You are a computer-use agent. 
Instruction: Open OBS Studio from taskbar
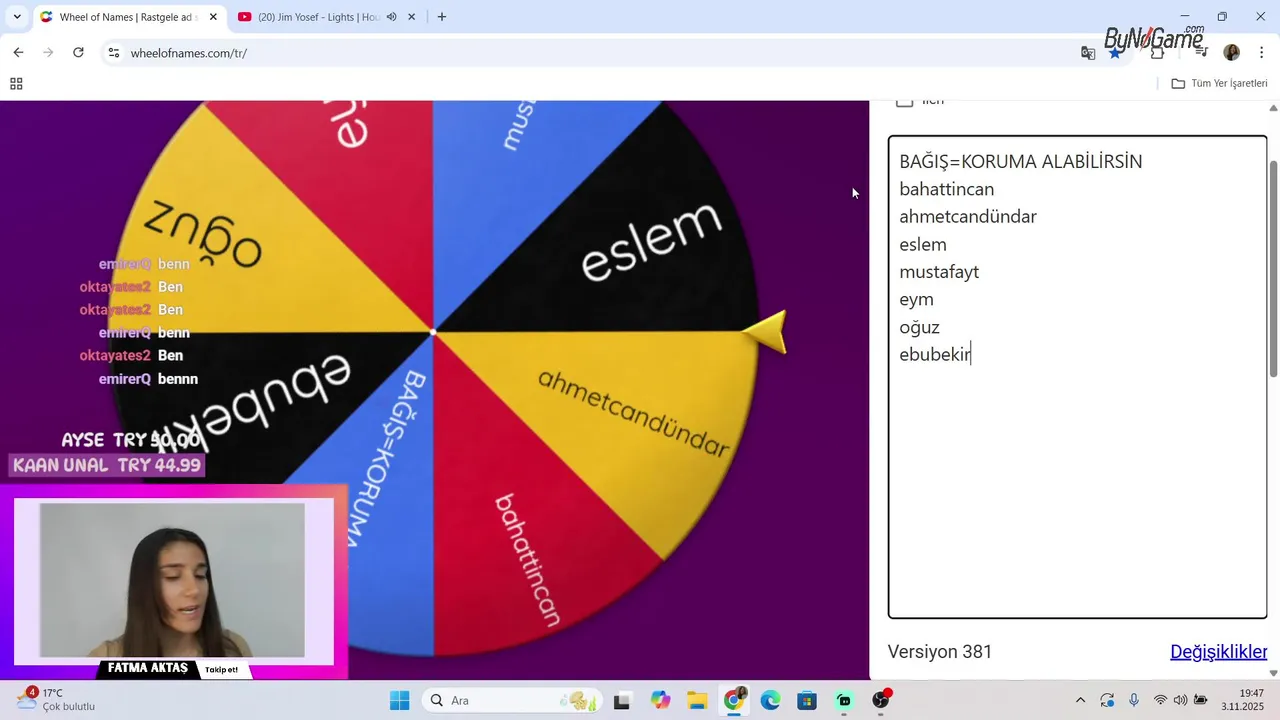(881, 700)
